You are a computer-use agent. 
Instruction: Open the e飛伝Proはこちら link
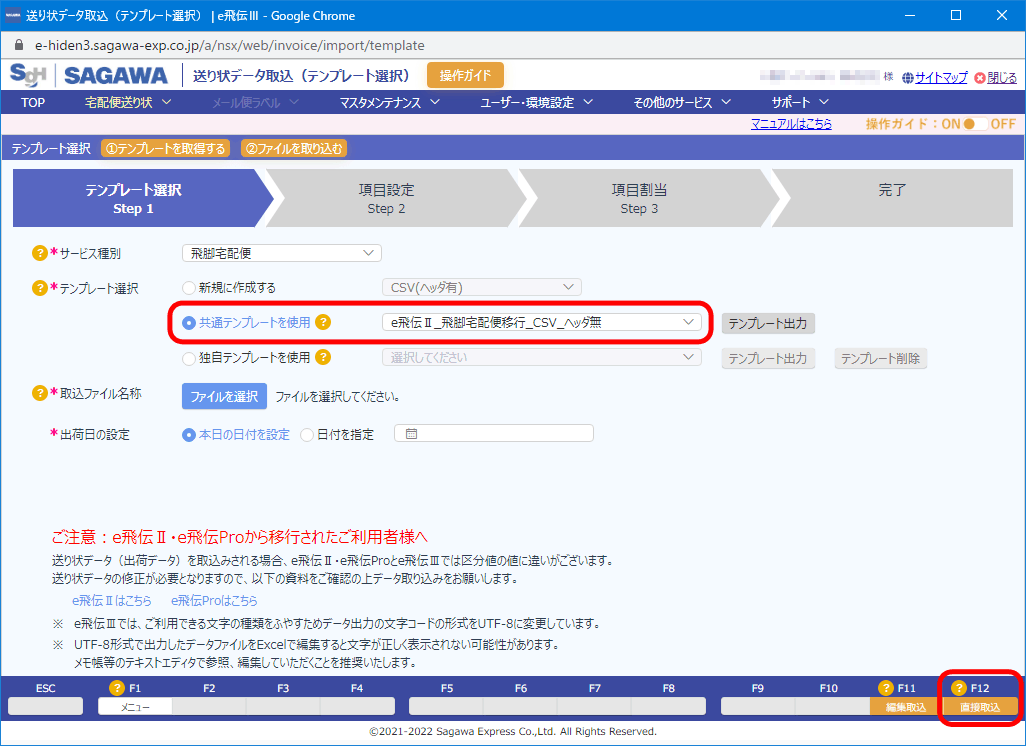(215, 600)
